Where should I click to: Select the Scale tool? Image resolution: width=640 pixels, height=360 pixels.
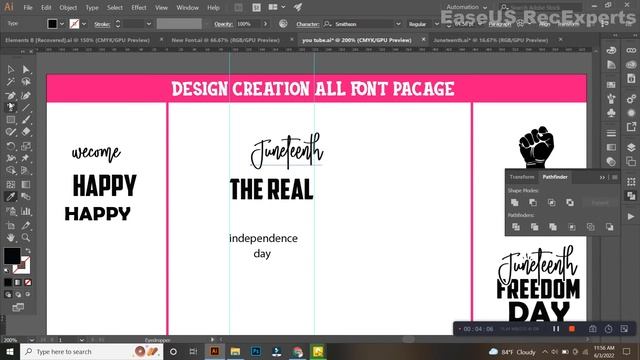26,146
